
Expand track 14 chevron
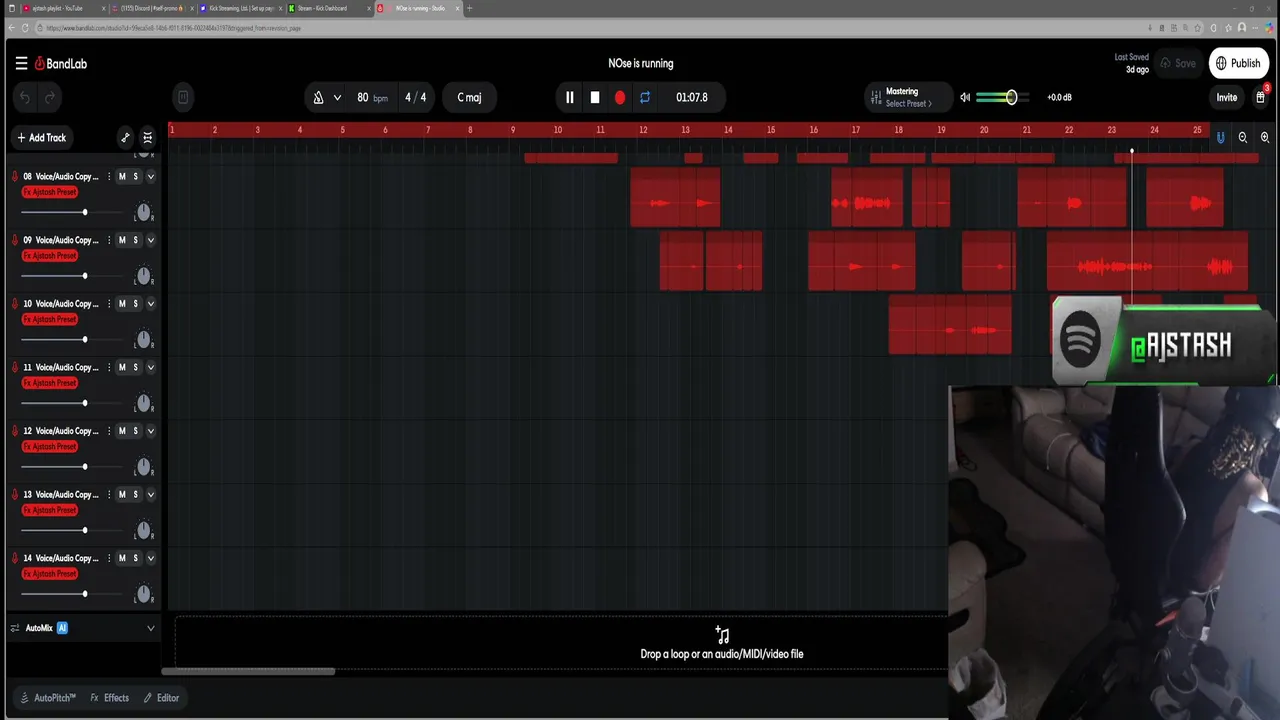tap(151, 558)
